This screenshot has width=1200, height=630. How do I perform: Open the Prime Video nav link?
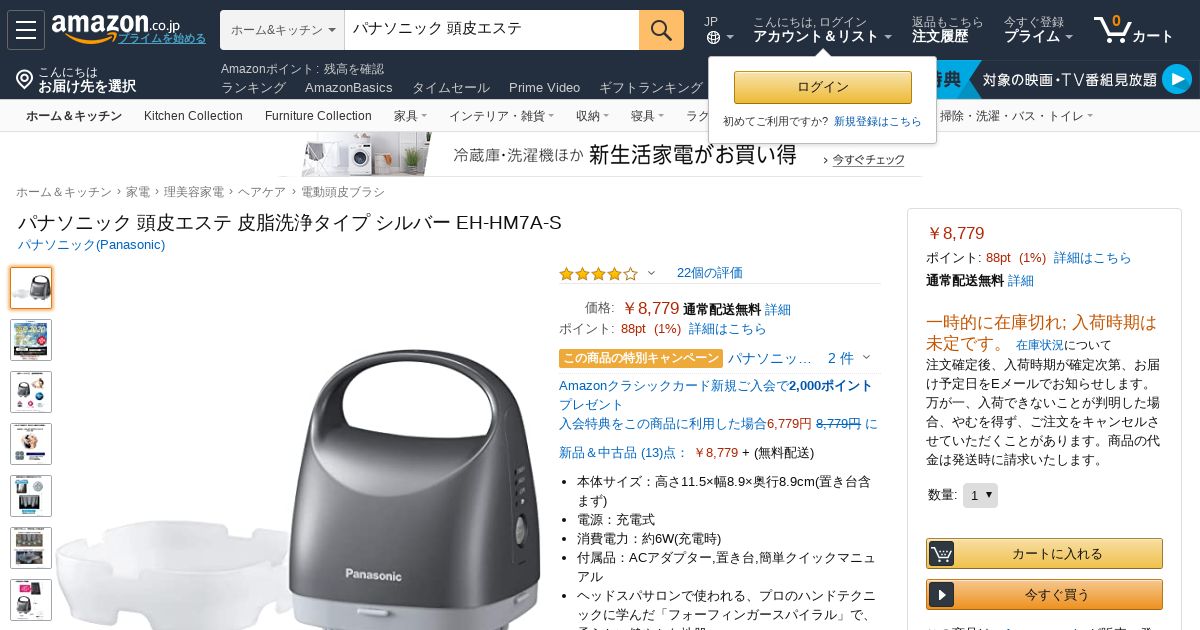[x=544, y=88]
